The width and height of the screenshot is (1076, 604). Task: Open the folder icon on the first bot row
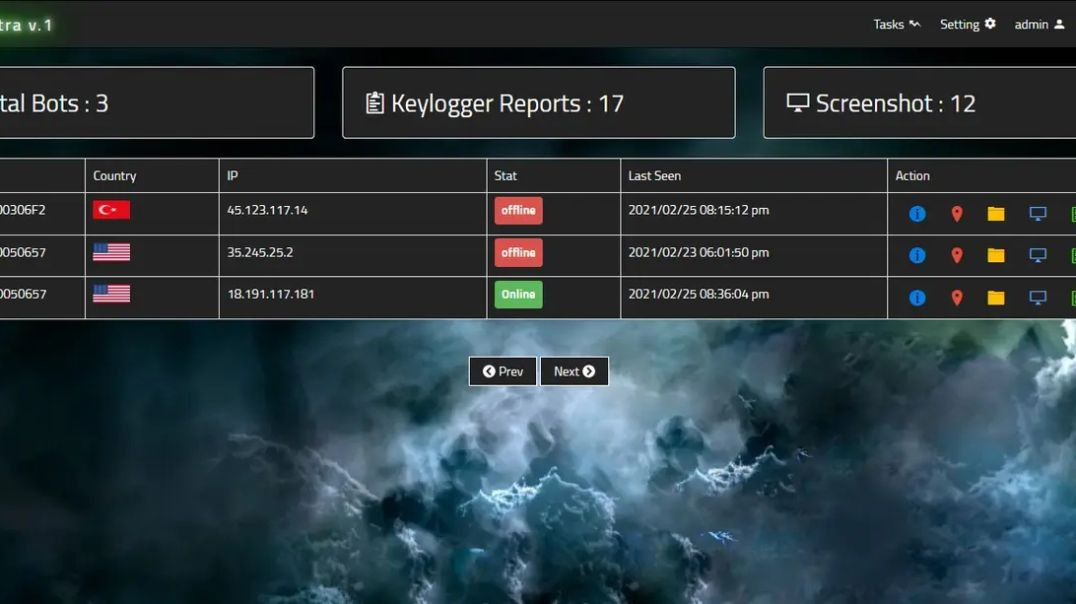tap(996, 212)
